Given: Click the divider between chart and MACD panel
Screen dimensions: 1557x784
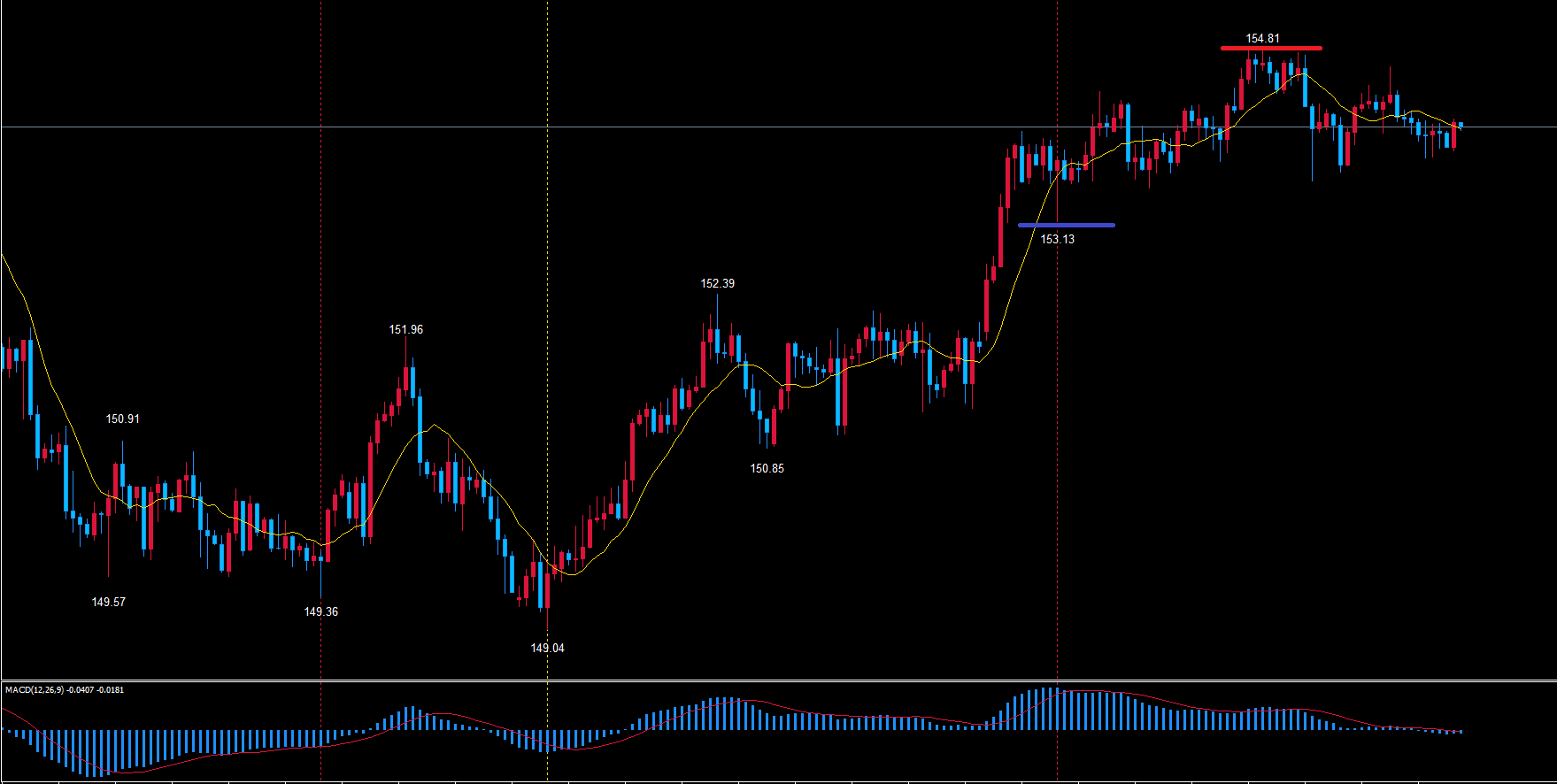Looking at the screenshot, I should coord(779,680).
